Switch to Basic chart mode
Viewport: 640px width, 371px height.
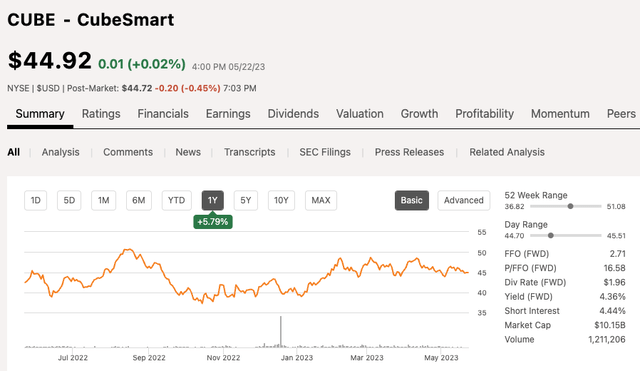click(411, 200)
